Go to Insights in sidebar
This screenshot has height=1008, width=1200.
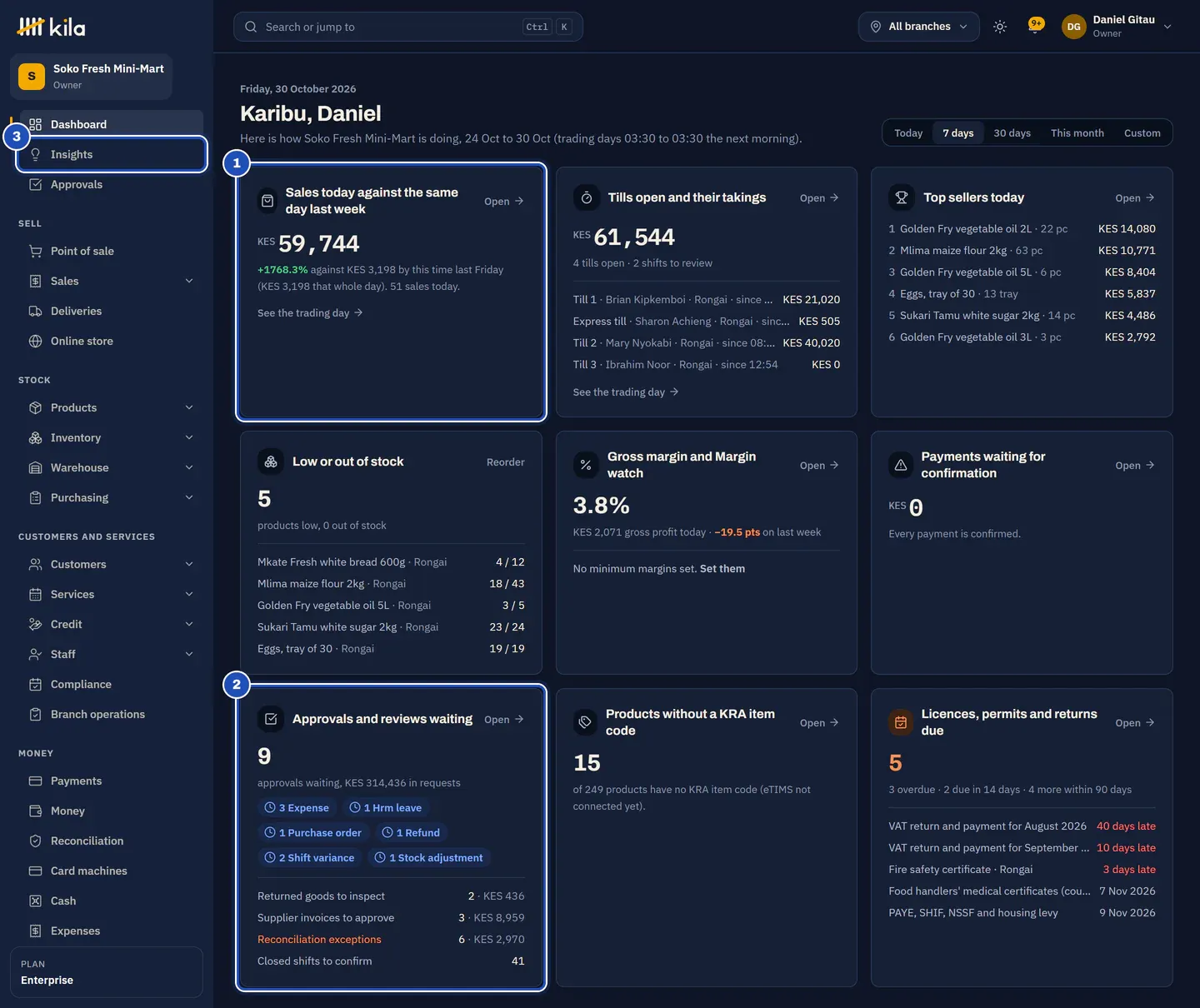coord(112,154)
